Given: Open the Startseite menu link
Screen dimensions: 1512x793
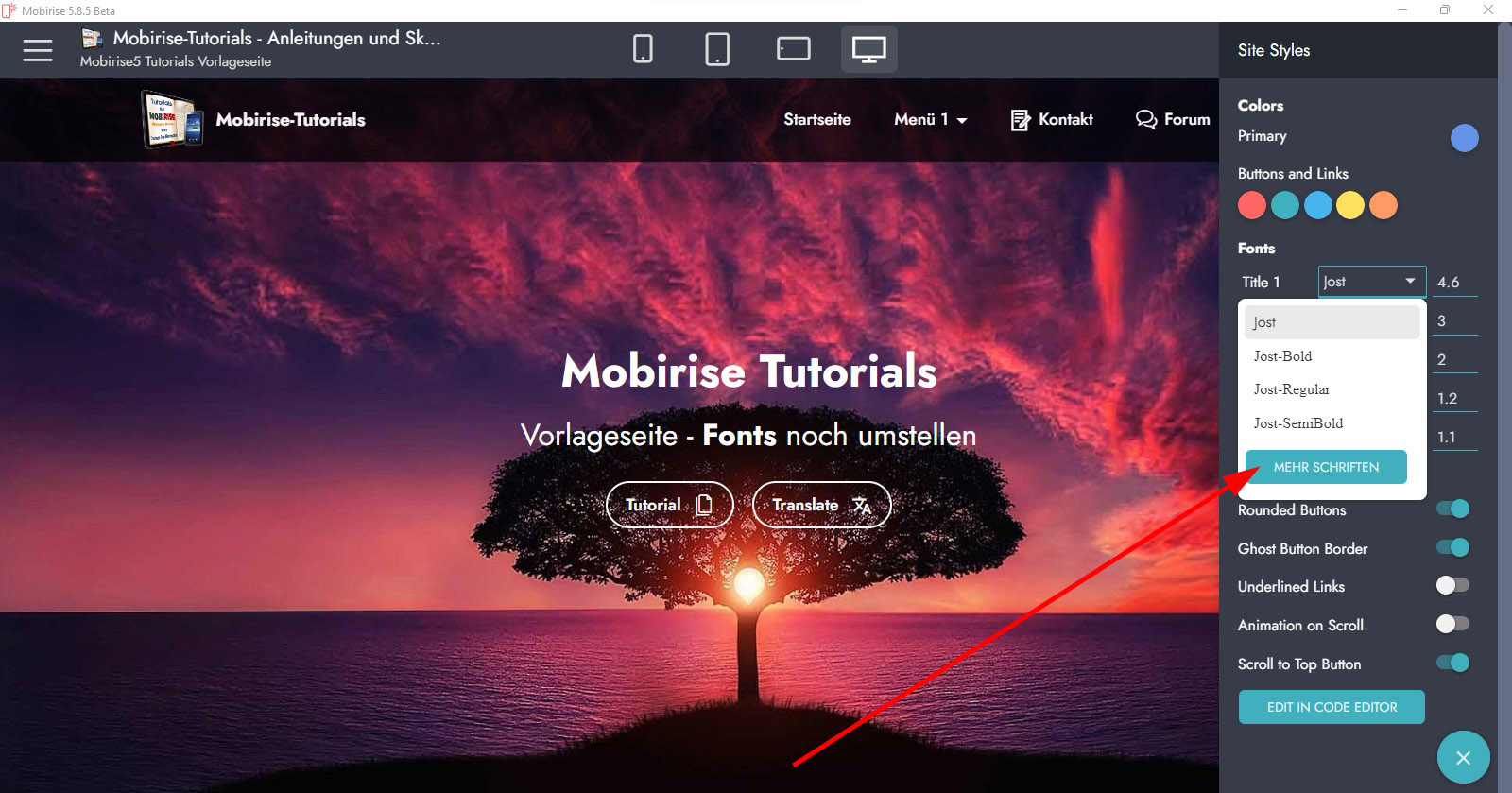Looking at the screenshot, I should coord(817,120).
